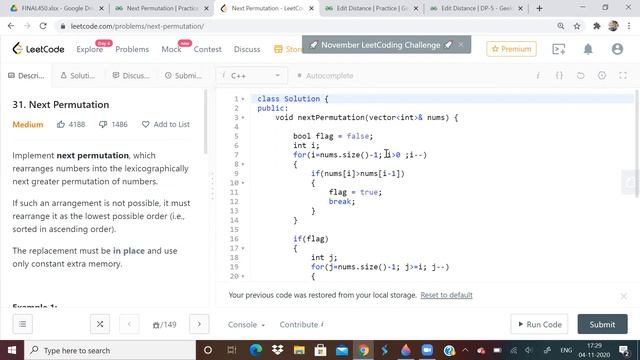
Task: Open the playground icon in header
Action: [558, 49]
